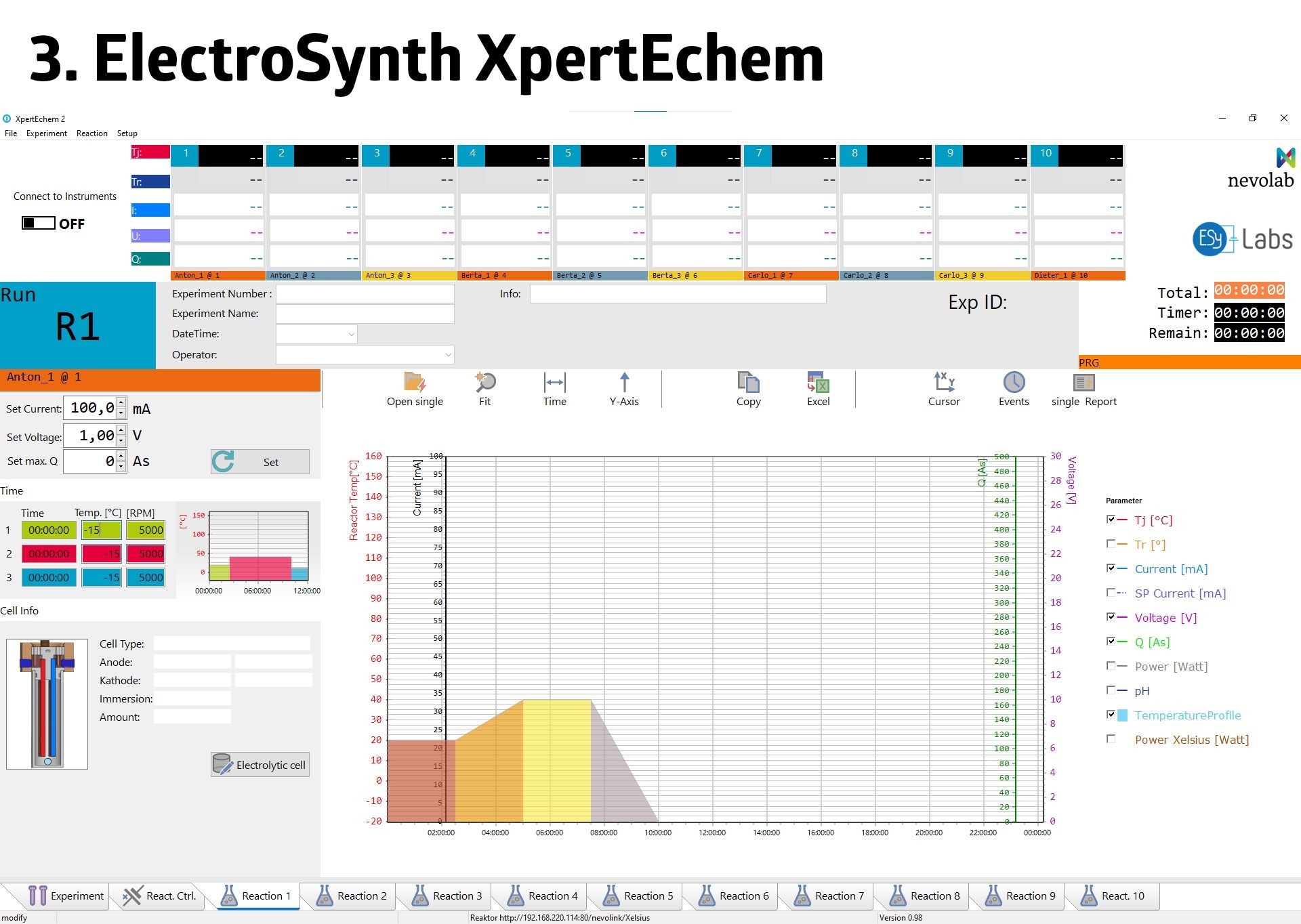This screenshot has height=924, width=1301.
Task: Click the Experiment Number input field
Action: click(365, 293)
